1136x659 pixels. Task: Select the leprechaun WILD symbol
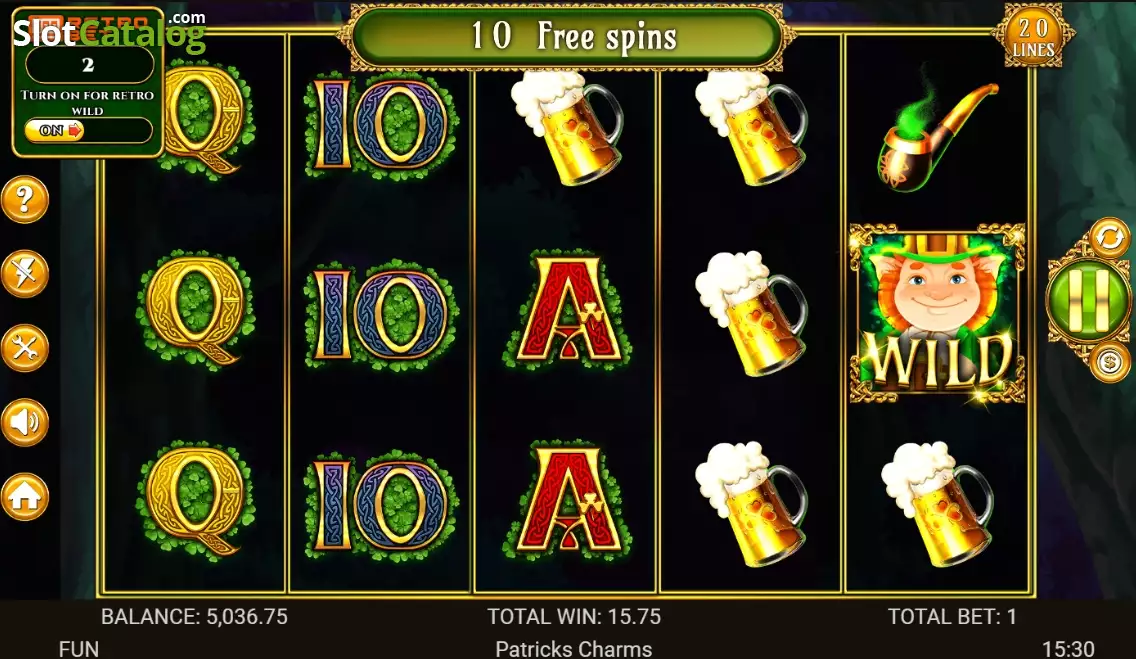point(937,313)
